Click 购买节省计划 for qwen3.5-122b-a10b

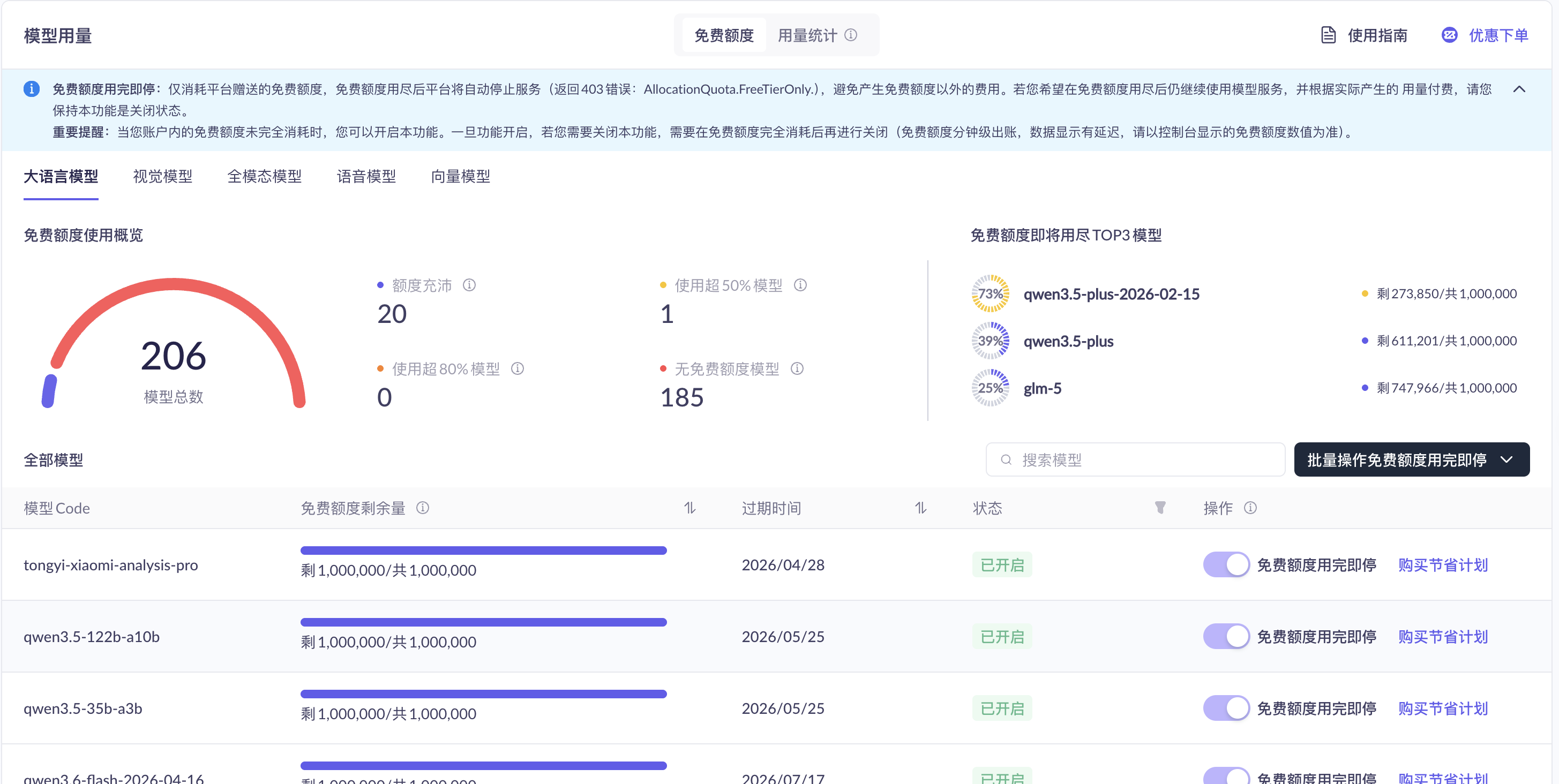pyautogui.click(x=1443, y=636)
